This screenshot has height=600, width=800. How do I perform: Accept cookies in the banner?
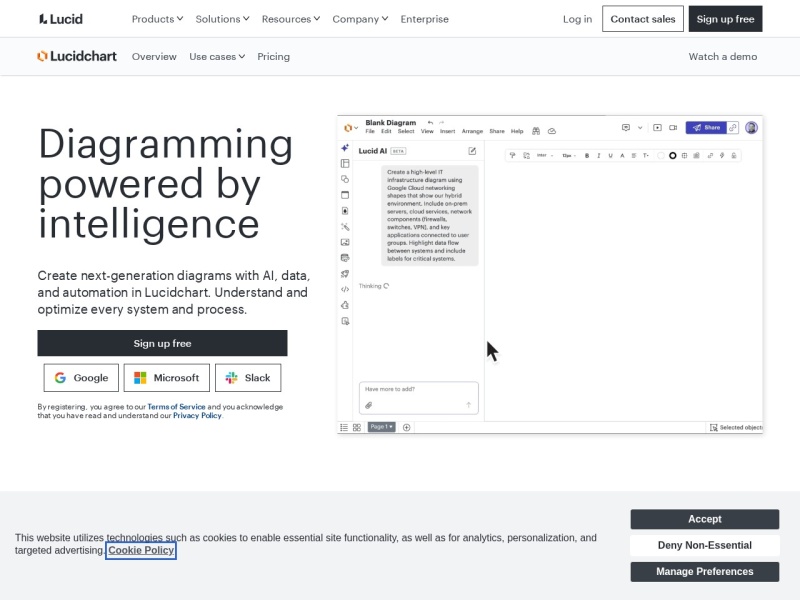[x=705, y=519]
